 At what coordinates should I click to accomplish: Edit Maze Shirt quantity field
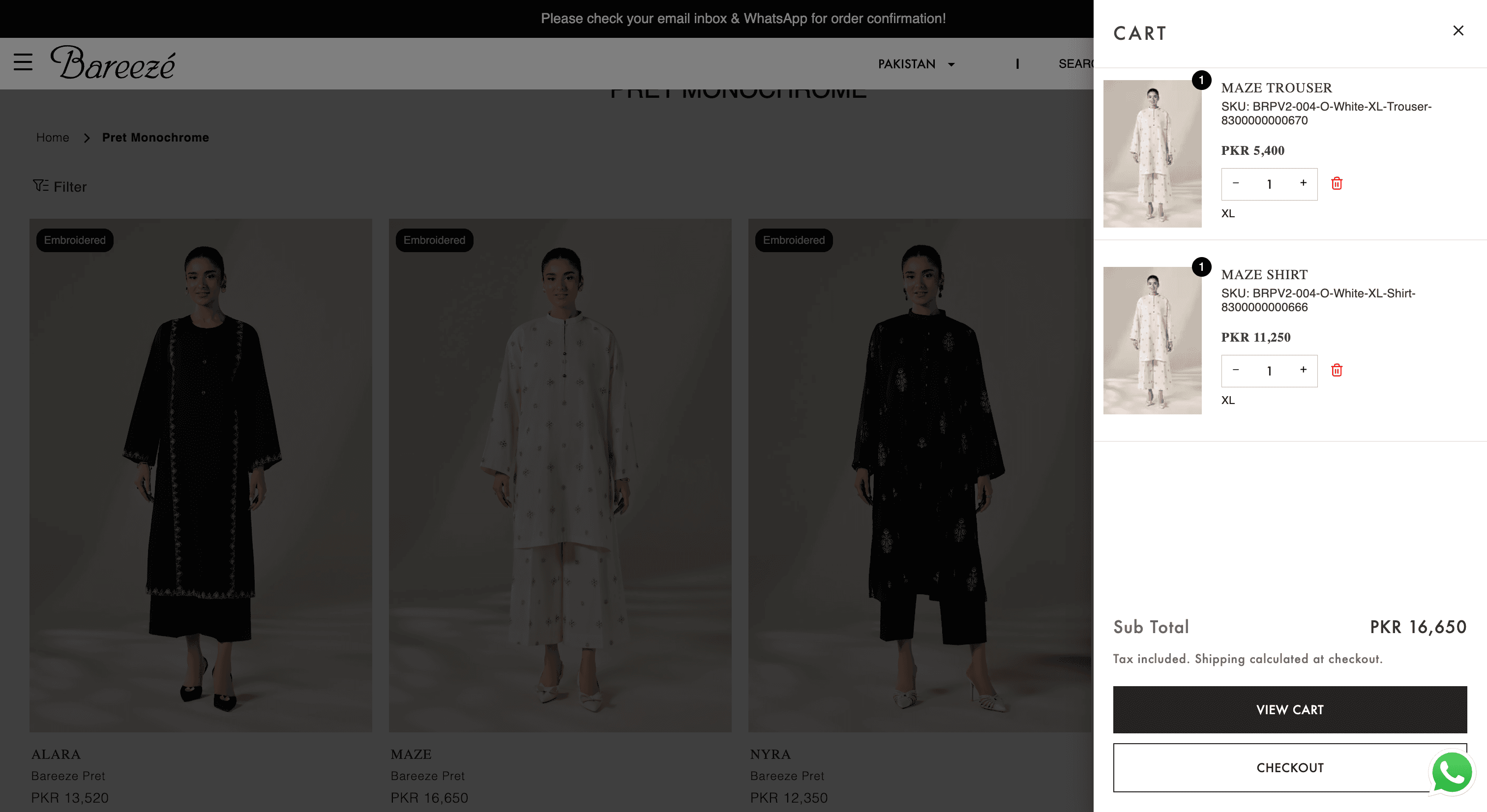click(x=1269, y=371)
